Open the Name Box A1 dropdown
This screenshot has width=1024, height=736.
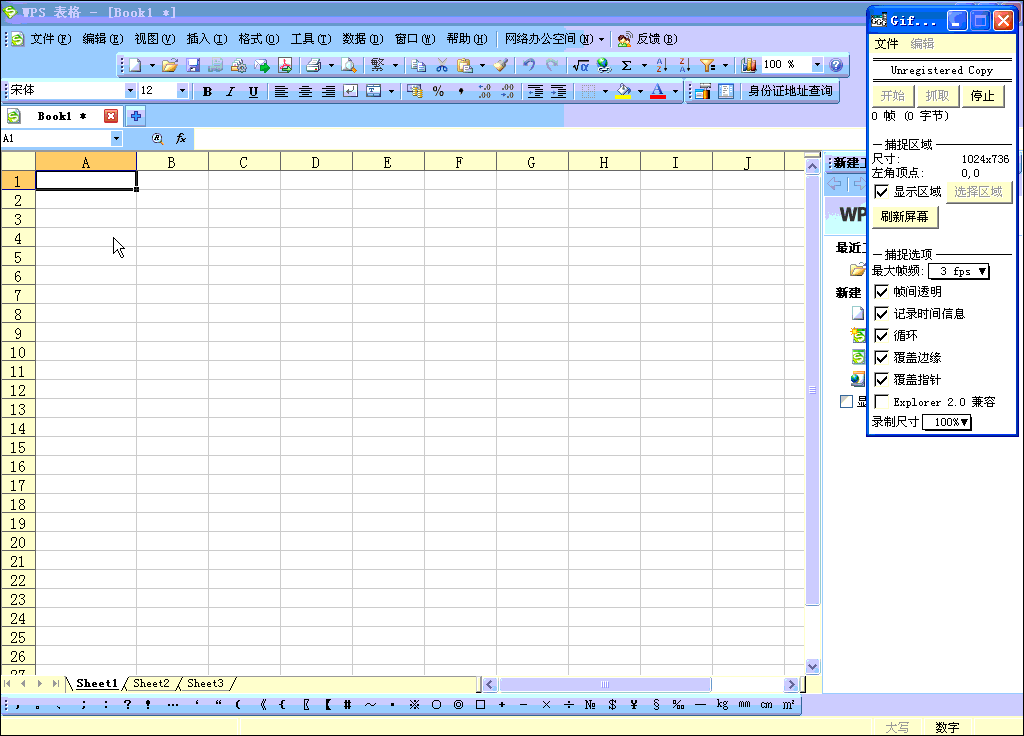116,138
